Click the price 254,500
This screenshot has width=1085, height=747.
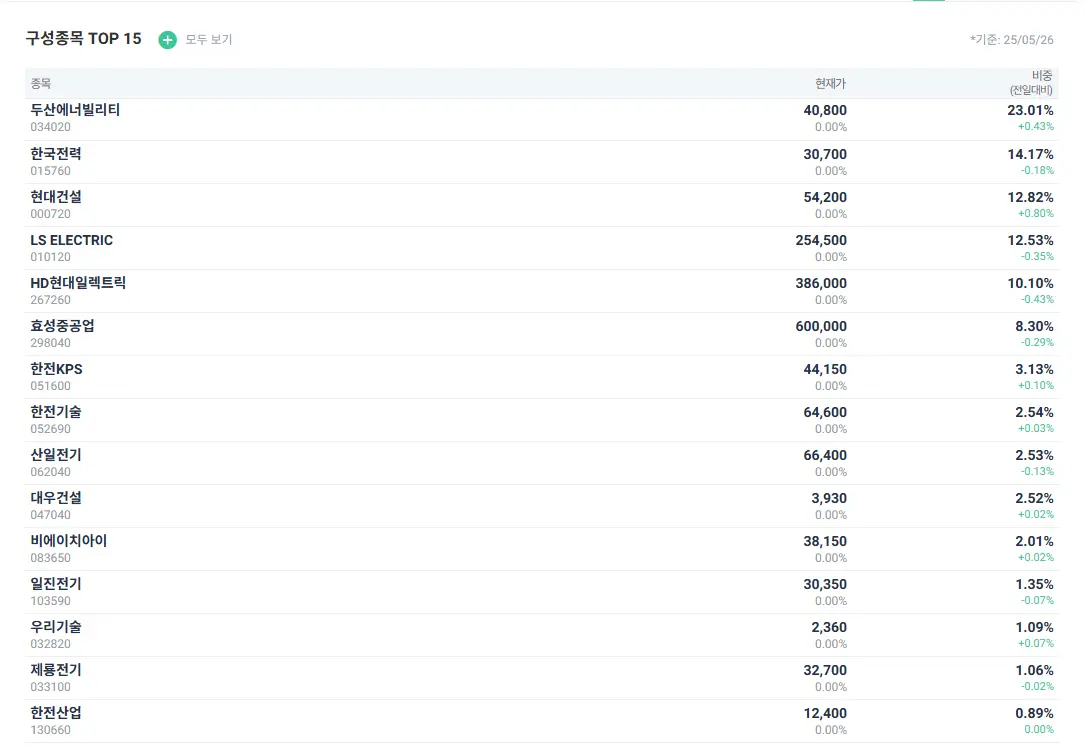(x=821, y=240)
